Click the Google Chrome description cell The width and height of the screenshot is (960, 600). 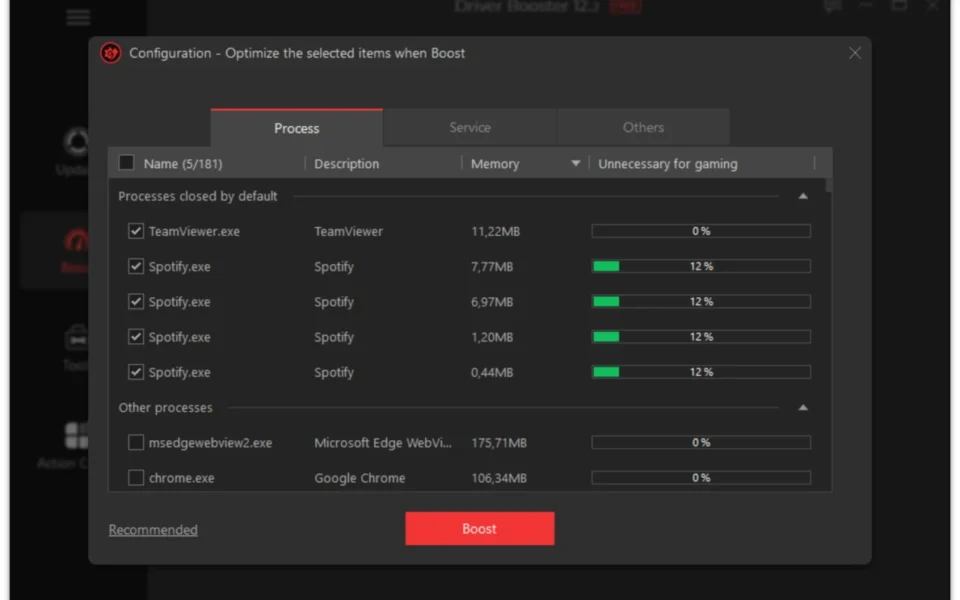[359, 478]
